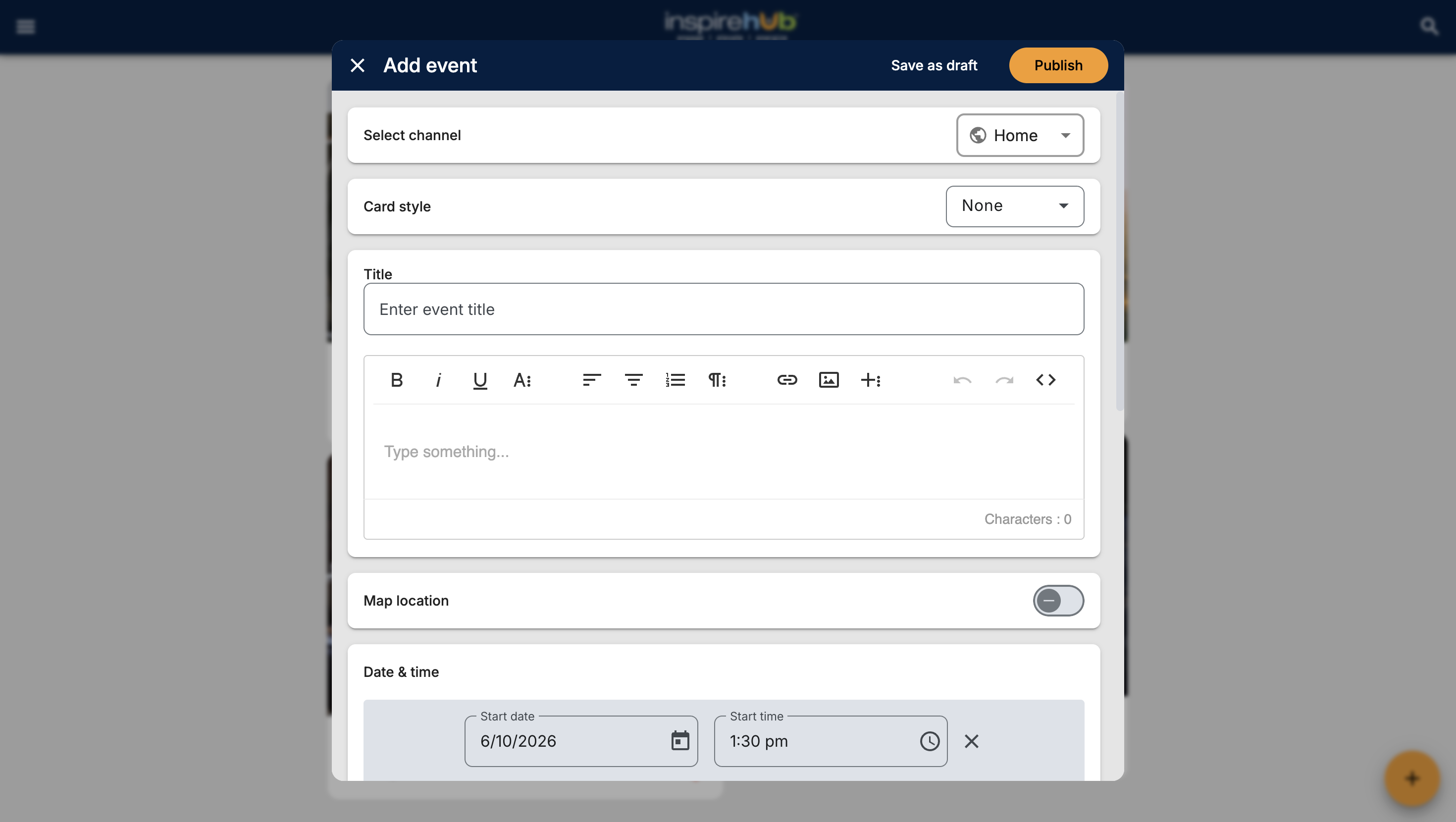The image size is (1456, 822).
Task: Enable the Map location toggle
Action: pyautogui.click(x=1058, y=600)
